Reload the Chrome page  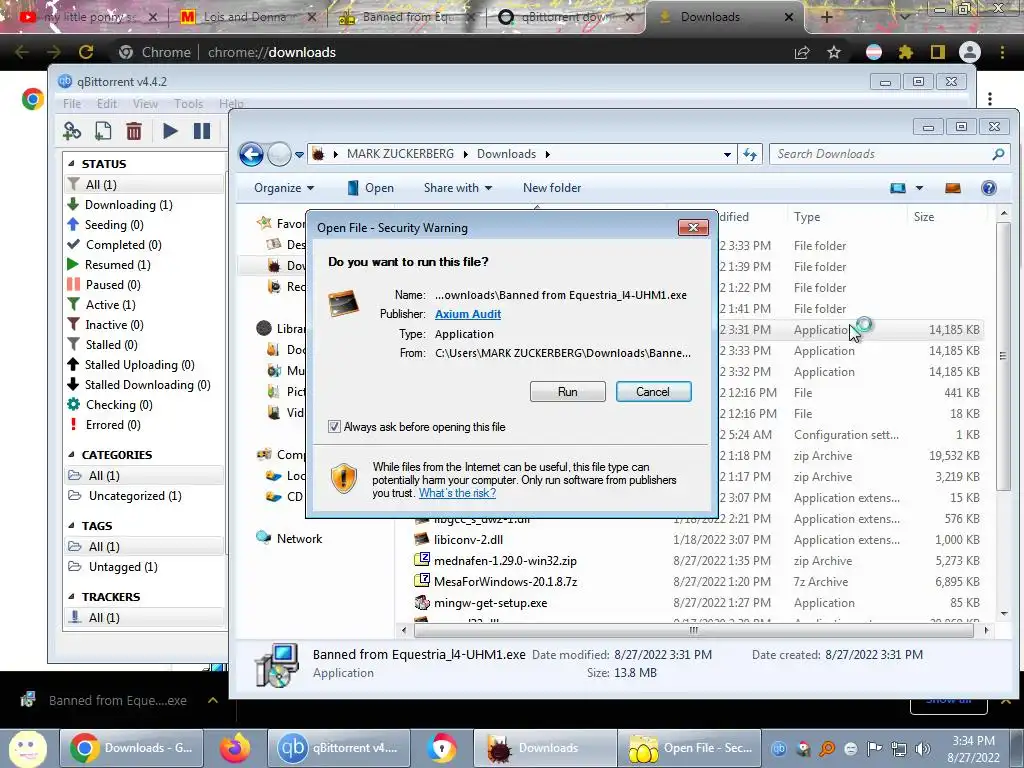(86, 52)
